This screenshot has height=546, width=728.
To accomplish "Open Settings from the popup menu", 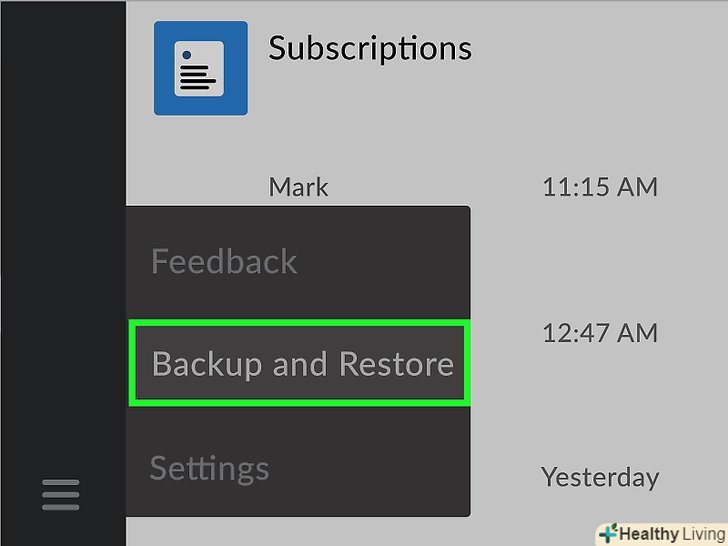I will 209,468.
